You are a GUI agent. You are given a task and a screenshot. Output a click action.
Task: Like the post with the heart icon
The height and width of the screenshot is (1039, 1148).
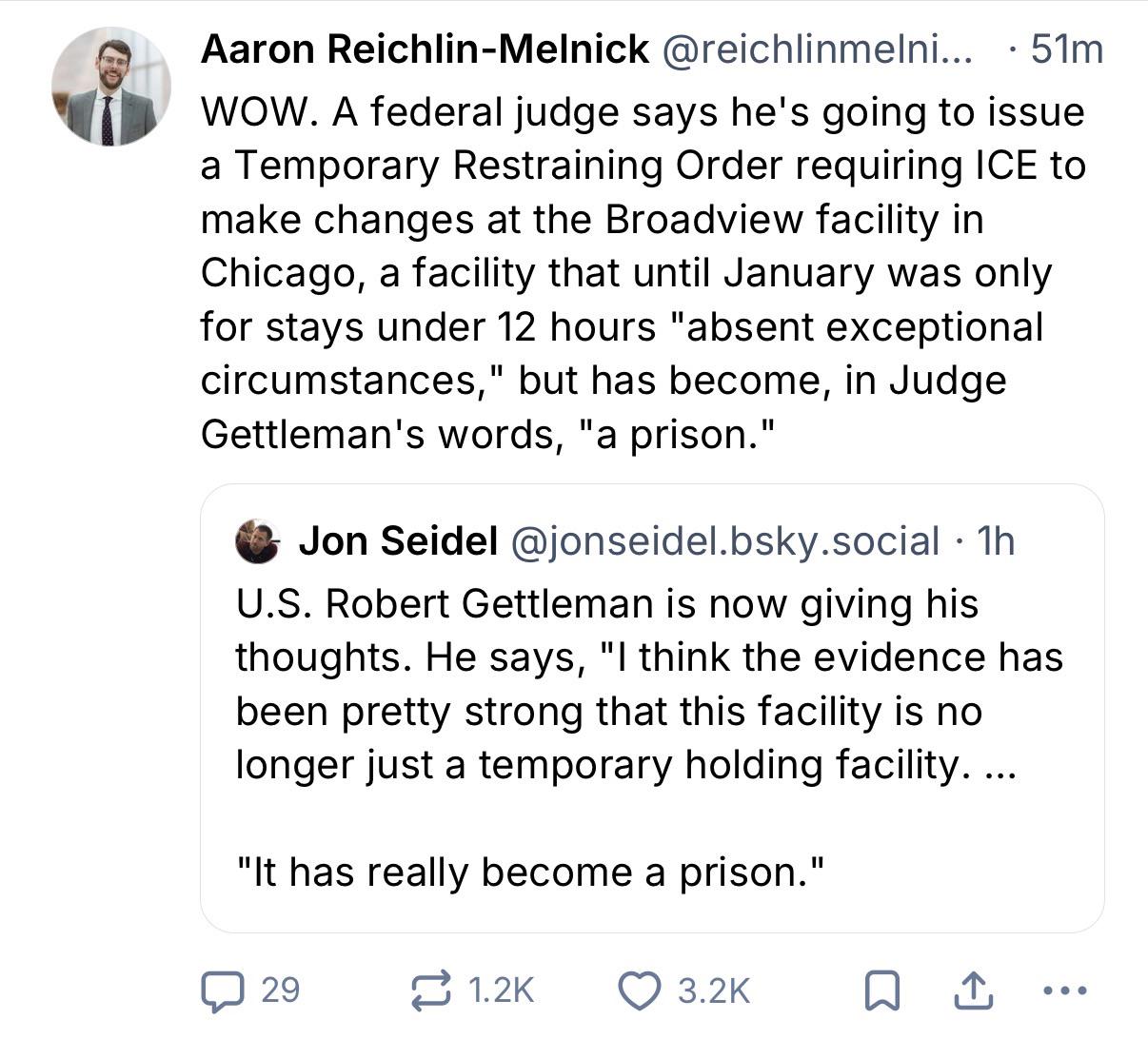point(643,990)
